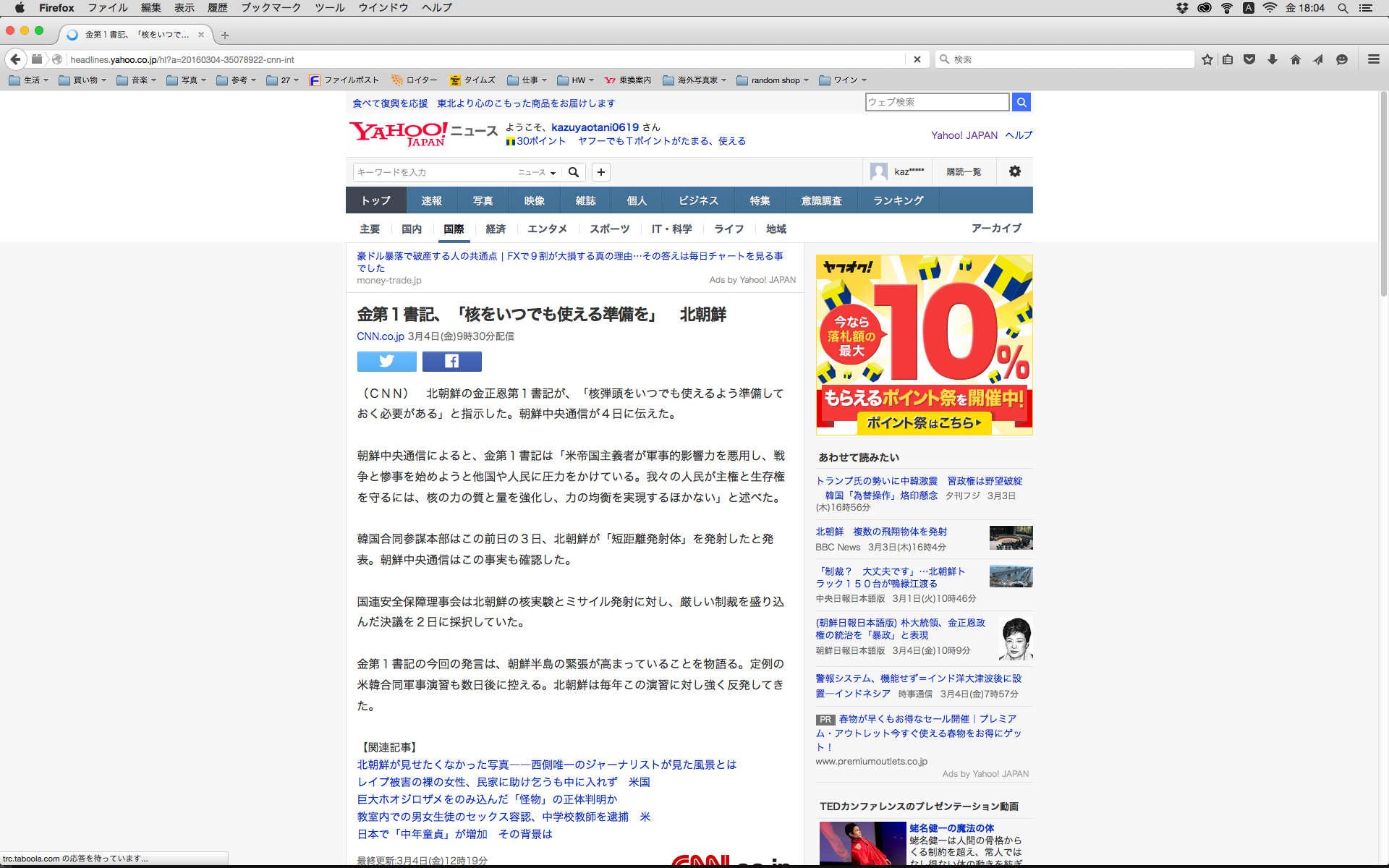Viewport: 1389px width, 868px height.
Task: Open the random shop bookmark folder
Action: (774, 80)
